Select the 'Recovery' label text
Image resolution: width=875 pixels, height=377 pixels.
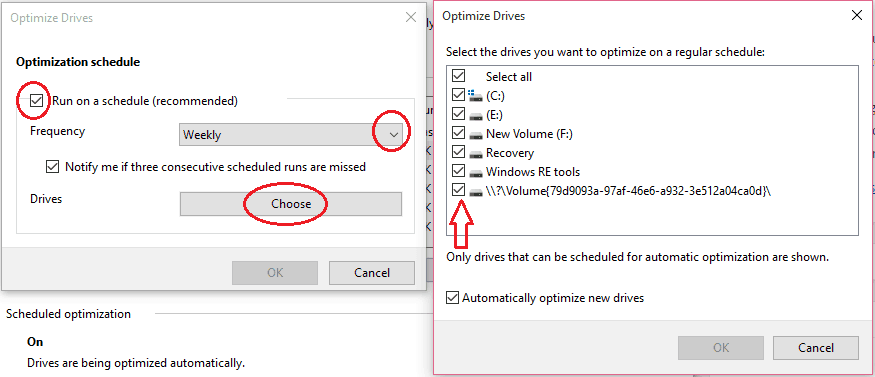pos(510,153)
